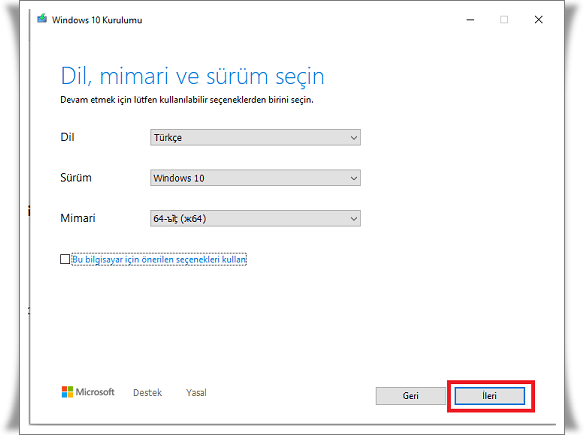
Task: Open the Dil dropdown showing Türkçe
Action: (x=255, y=137)
